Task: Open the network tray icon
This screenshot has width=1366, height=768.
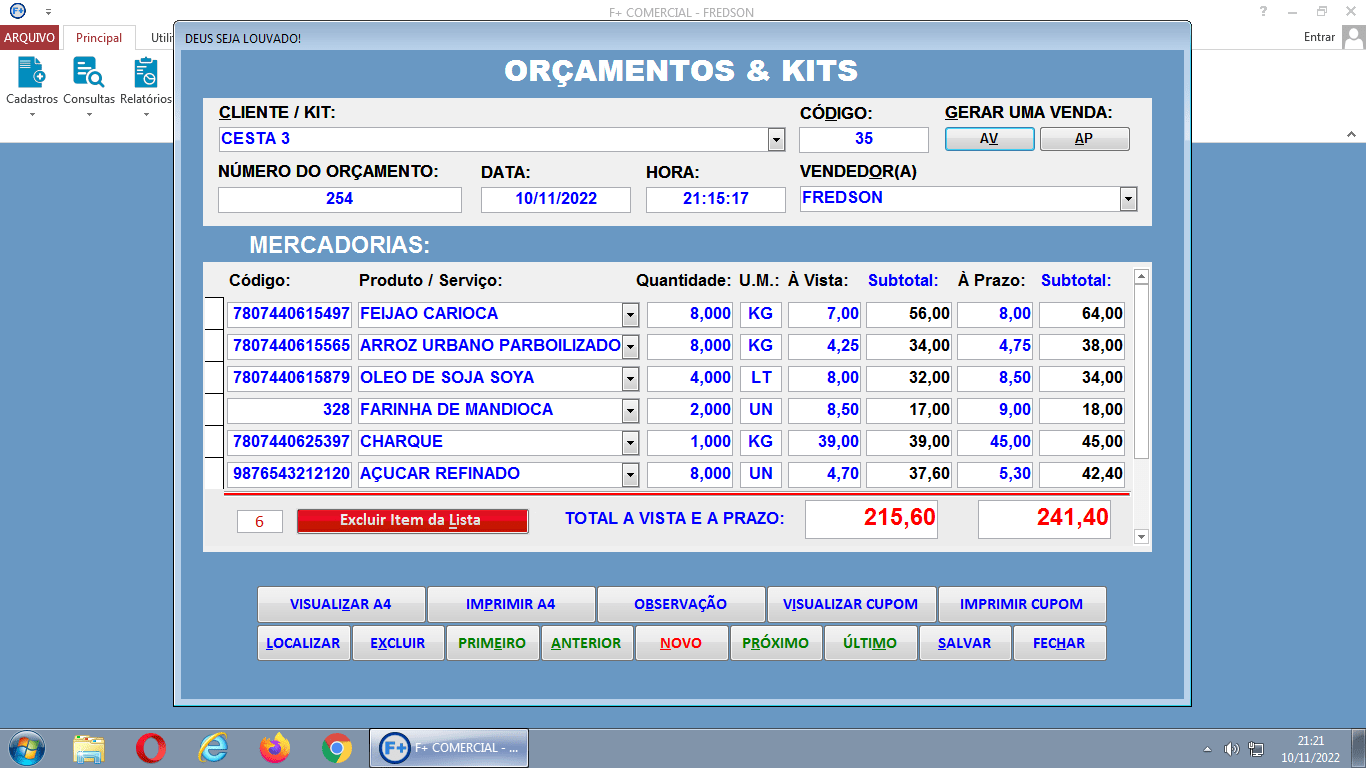Action: coord(1256,749)
